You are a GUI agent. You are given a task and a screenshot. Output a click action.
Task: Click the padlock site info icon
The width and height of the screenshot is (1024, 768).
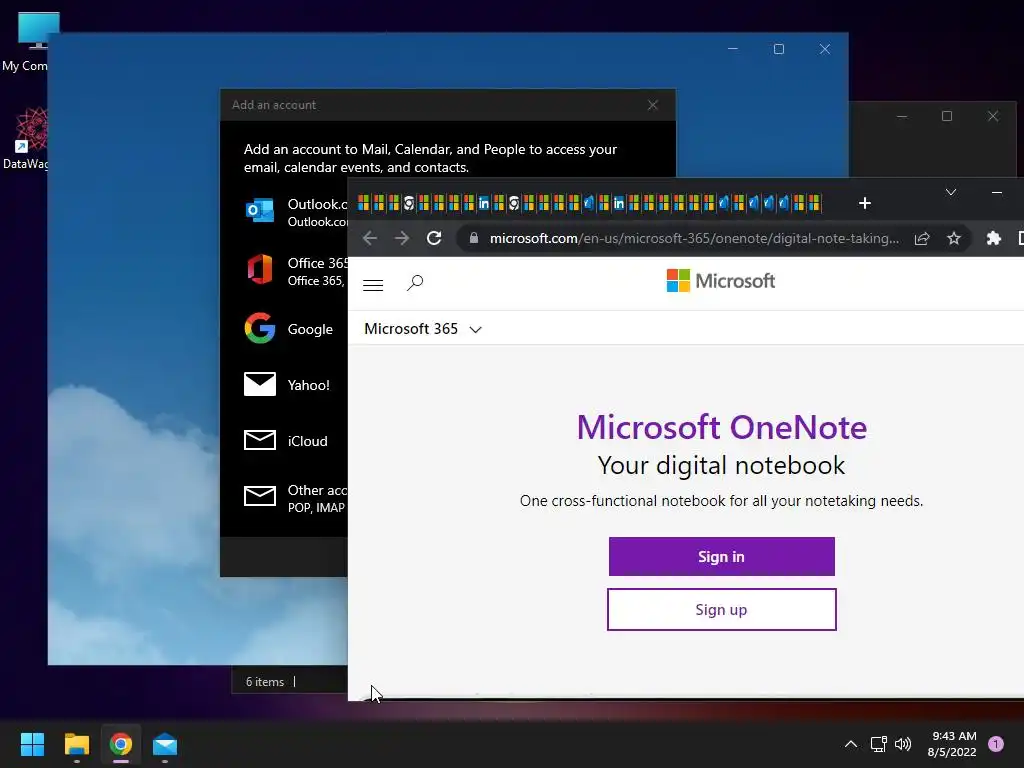474,238
